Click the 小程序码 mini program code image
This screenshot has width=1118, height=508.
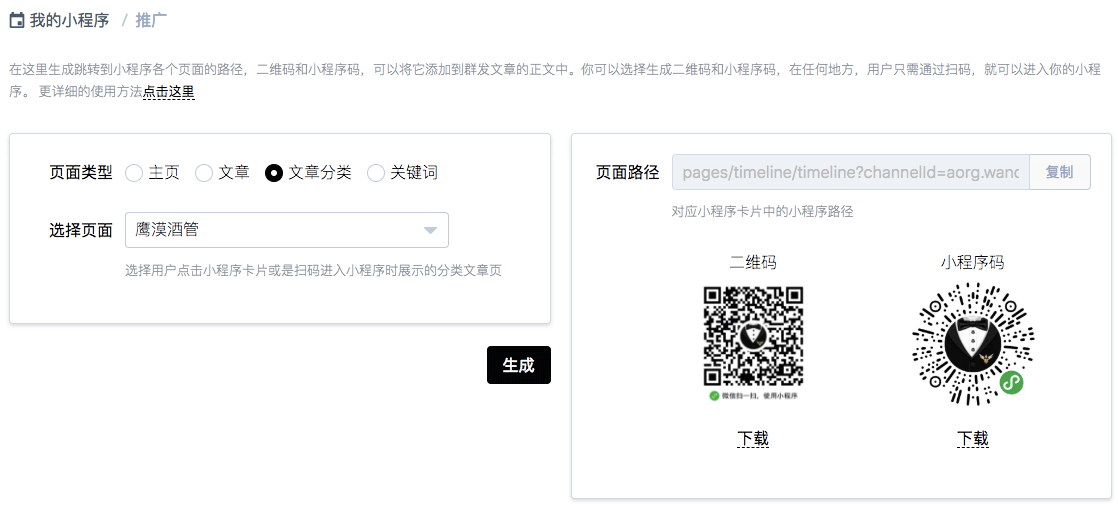pos(973,344)
